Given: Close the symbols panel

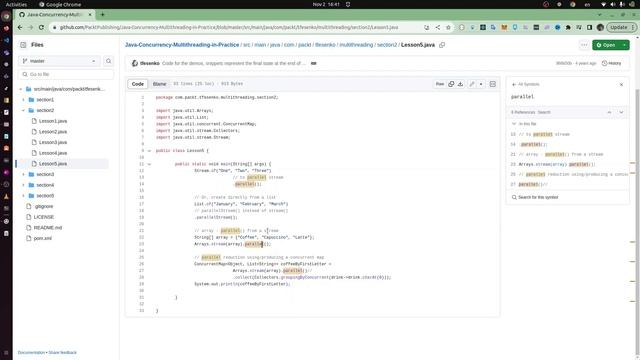Looking at the screenshot, I should click(621, 84).
